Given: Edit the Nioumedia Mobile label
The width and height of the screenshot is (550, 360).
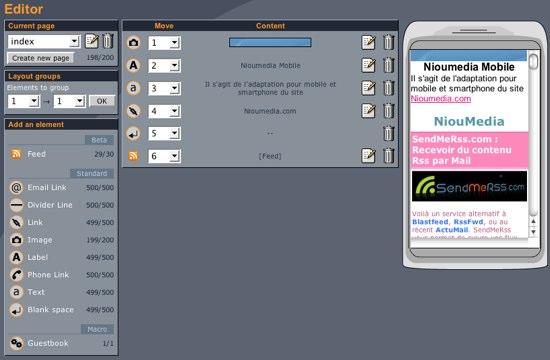Looking at the screenshot, I should tap(368, 65).
